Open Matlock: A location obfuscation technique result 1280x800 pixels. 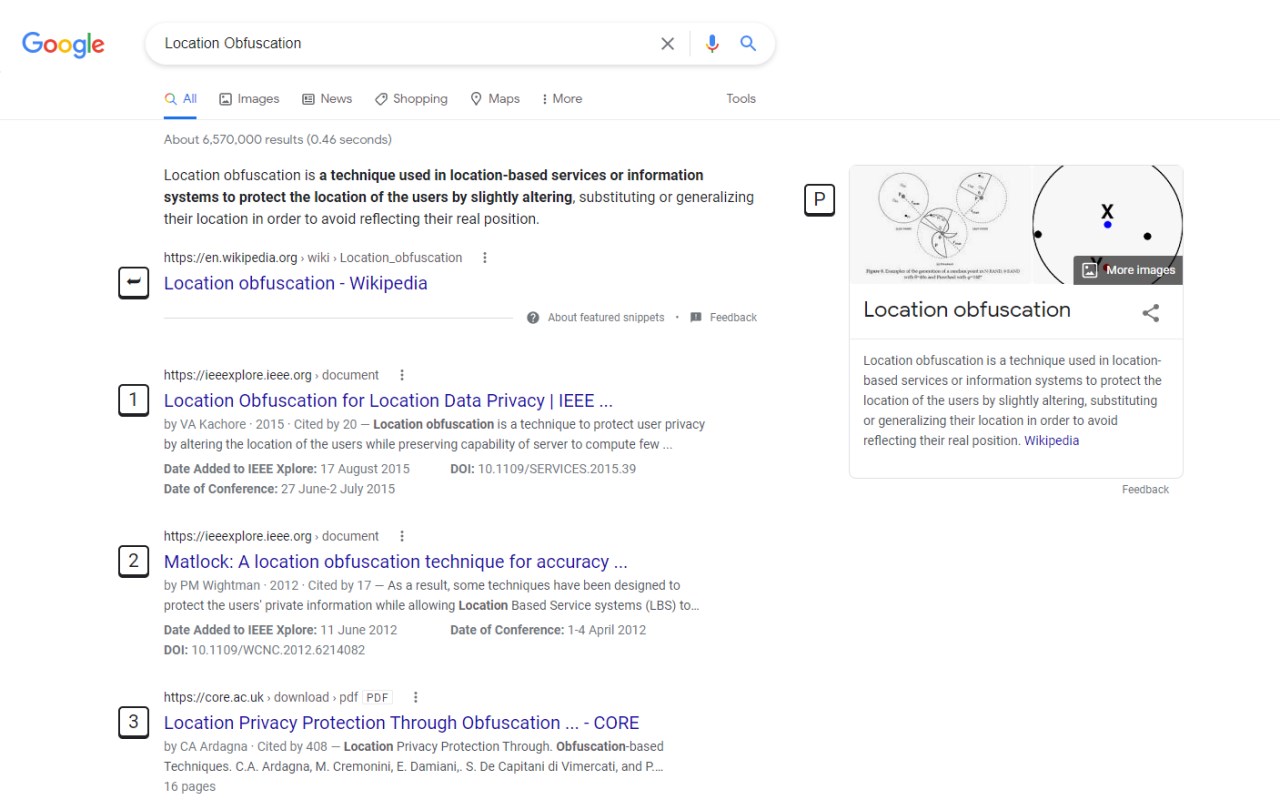pyautogui.click(x=396, y=562)
